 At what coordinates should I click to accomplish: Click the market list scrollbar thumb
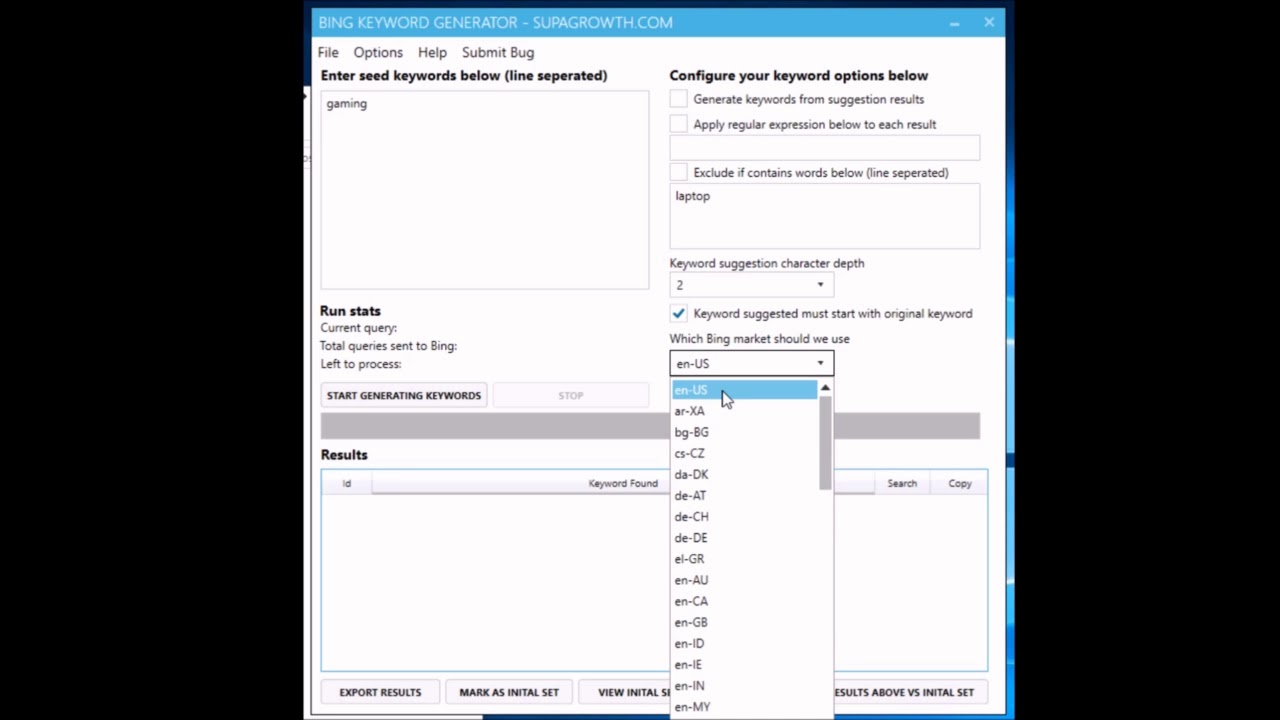click(825, 443)
